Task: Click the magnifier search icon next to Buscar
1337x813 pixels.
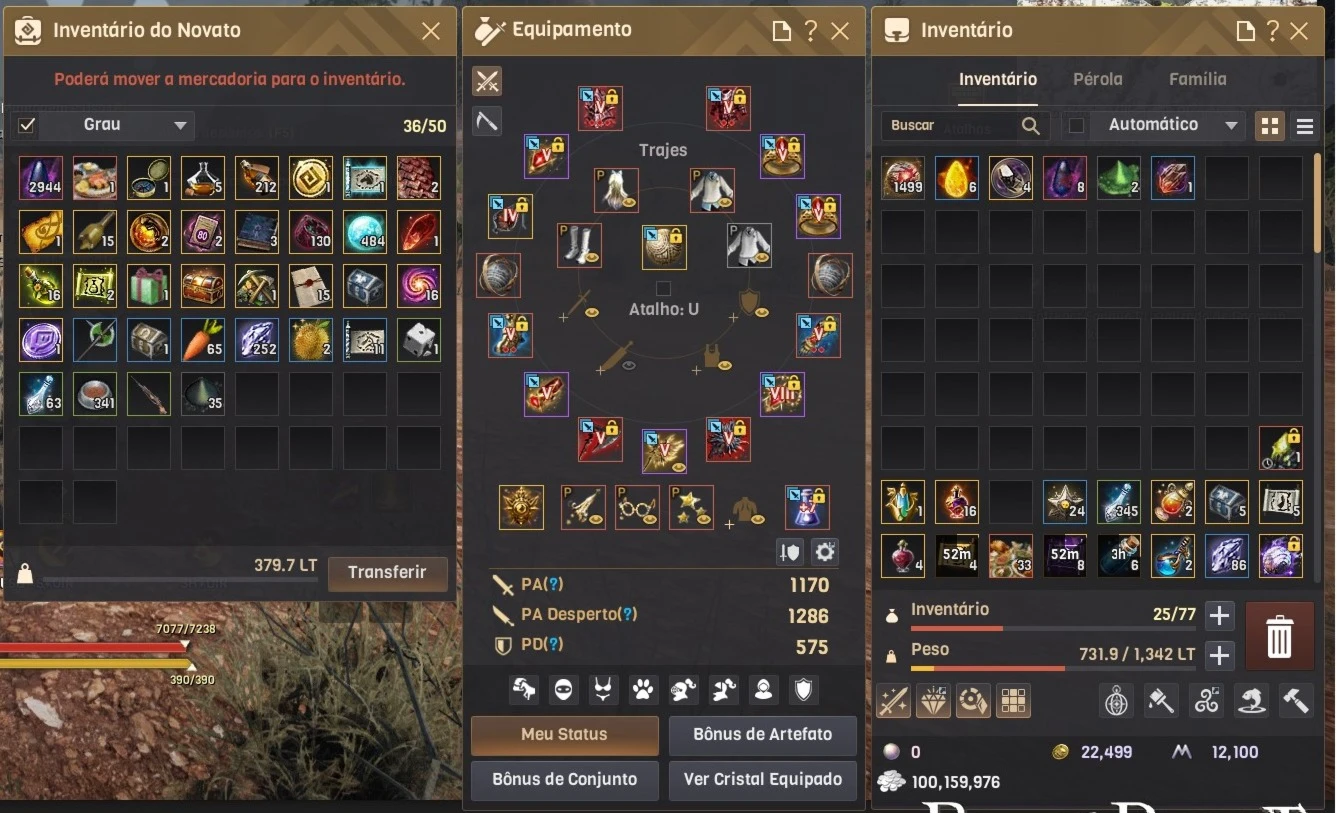Action: tap(1031, 126)
